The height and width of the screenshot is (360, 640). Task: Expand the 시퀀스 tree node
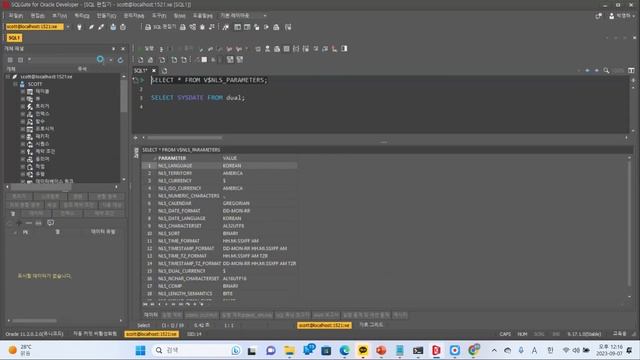pos(23,144)
